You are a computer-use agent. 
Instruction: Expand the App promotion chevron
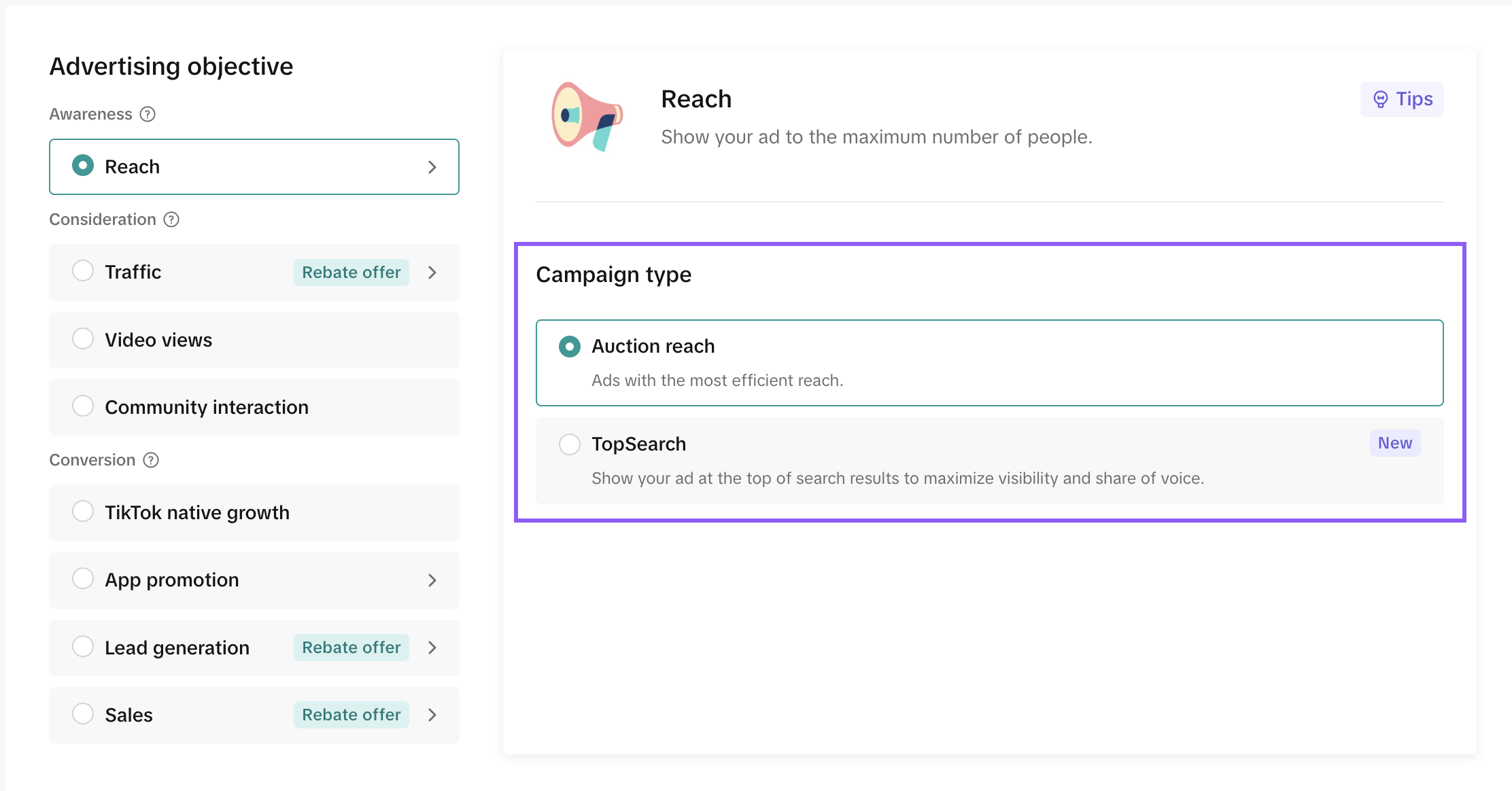432,580
